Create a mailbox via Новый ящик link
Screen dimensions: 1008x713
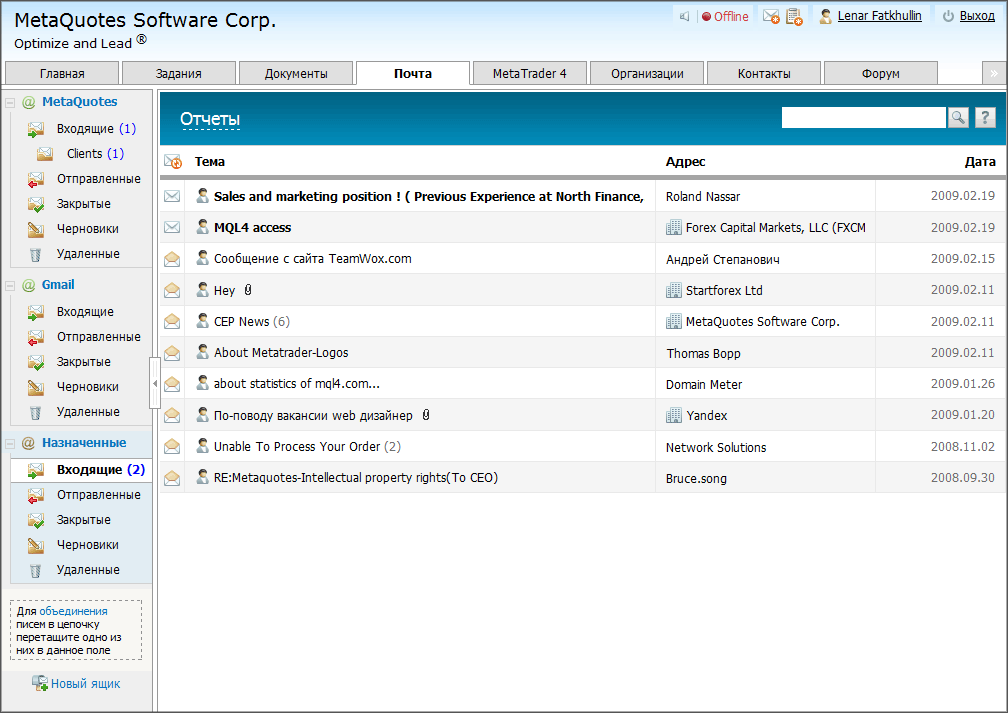tap(86, 683)
